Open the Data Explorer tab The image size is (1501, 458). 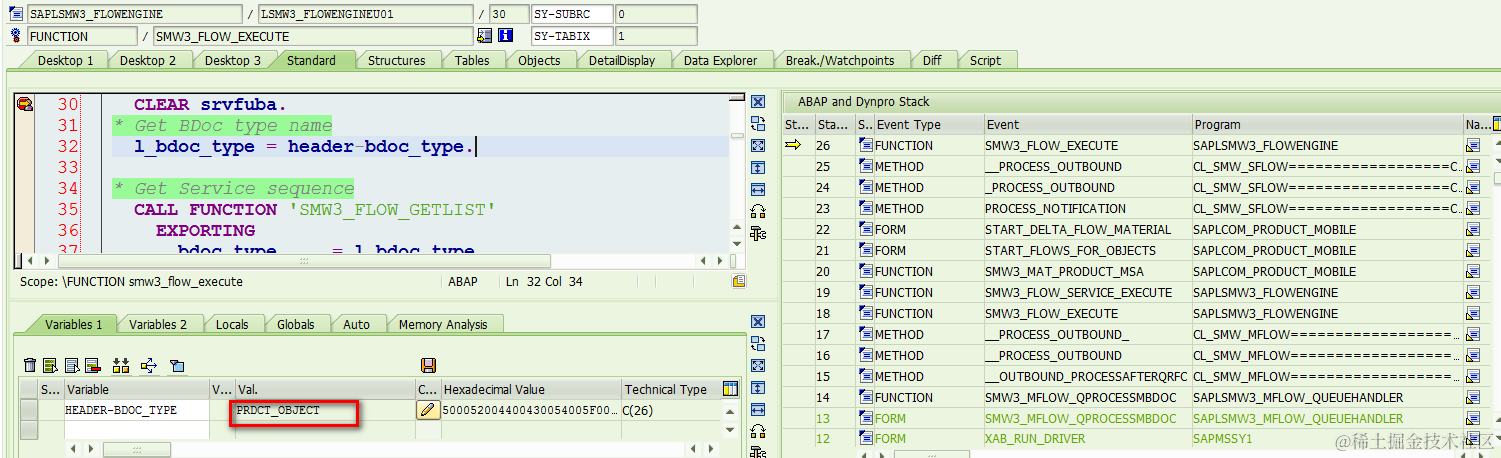coord(720,60)
